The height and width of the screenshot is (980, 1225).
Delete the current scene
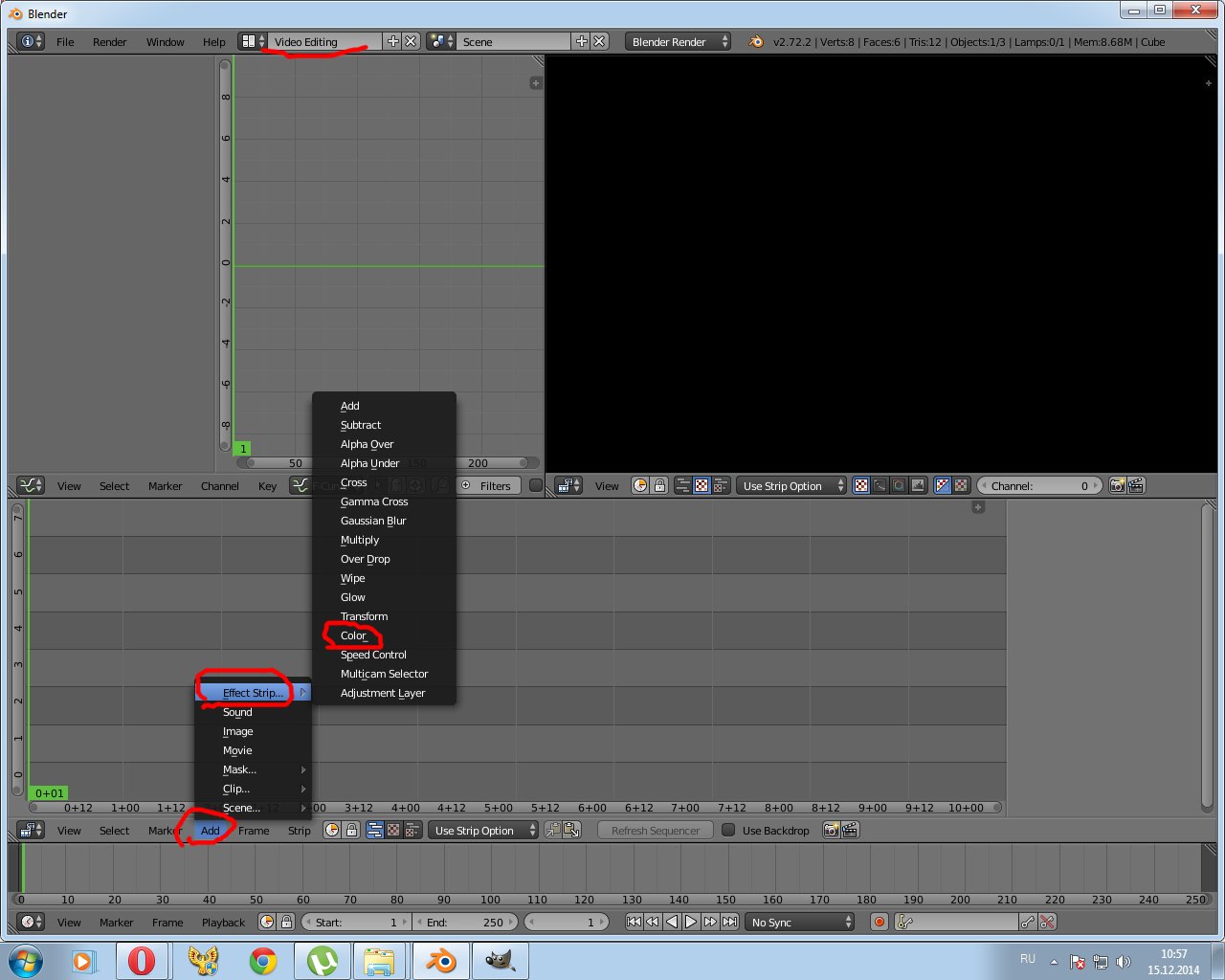(599, 41)
